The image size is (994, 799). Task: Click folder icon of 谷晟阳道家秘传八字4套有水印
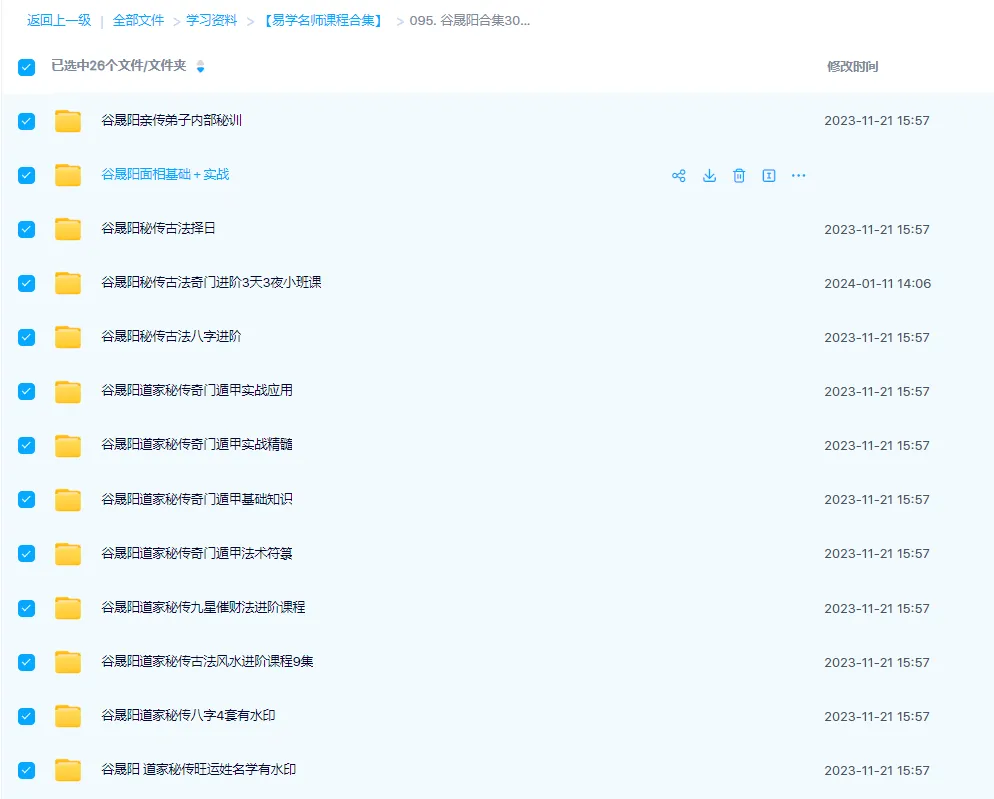[x=68, y=715]
